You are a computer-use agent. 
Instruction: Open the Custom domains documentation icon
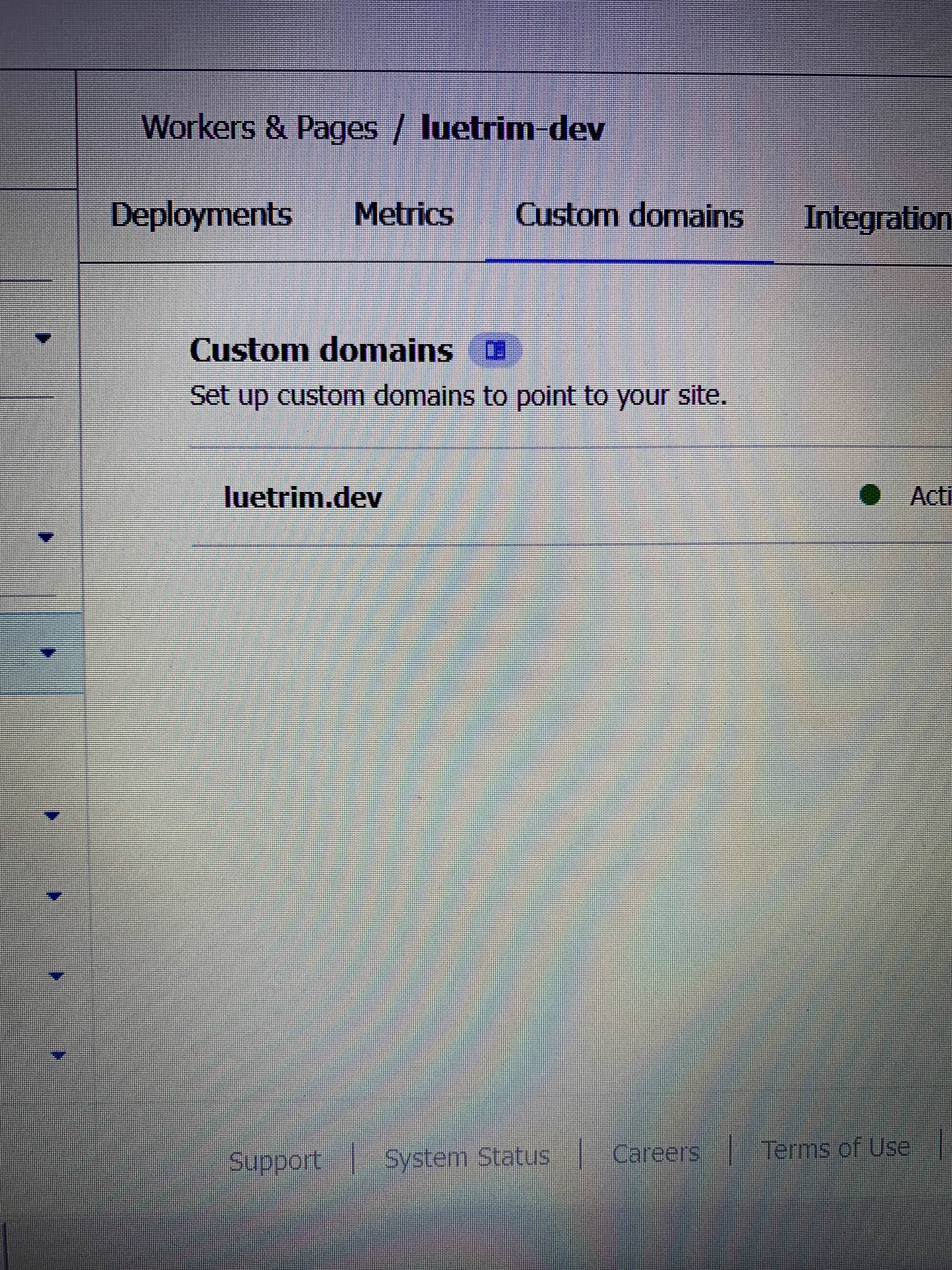[495, 350]
